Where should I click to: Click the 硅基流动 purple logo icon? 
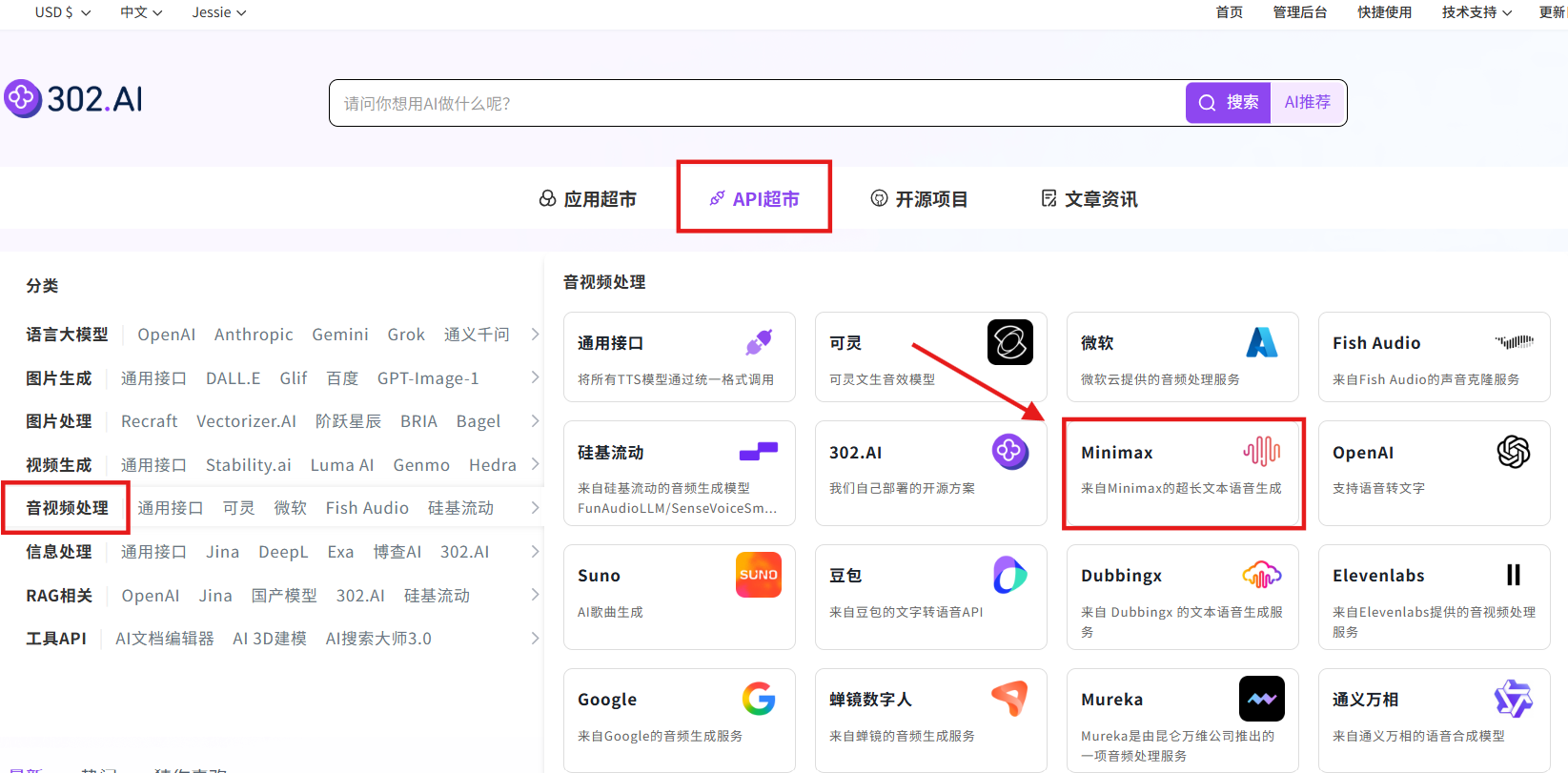tap(759, 451)
